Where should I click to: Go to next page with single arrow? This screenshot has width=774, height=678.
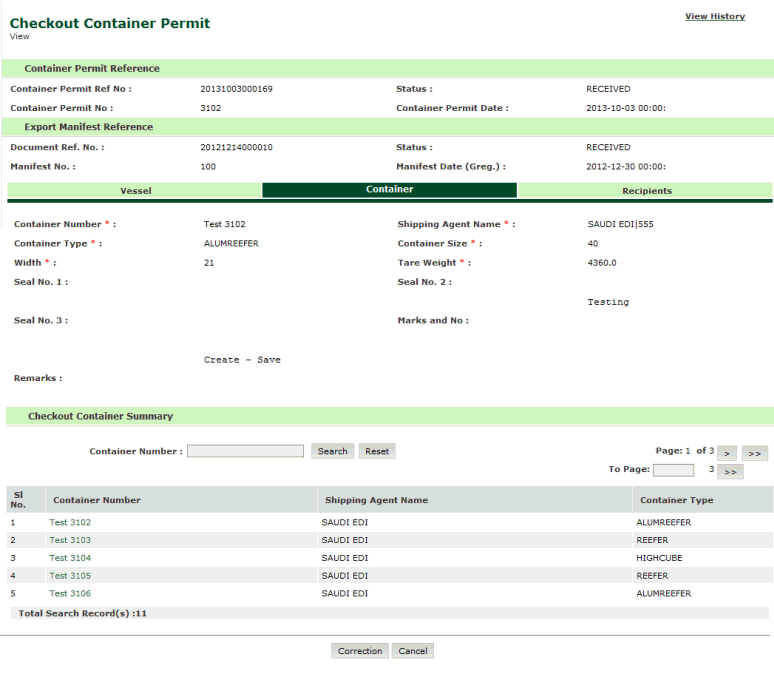coord(728,453)
